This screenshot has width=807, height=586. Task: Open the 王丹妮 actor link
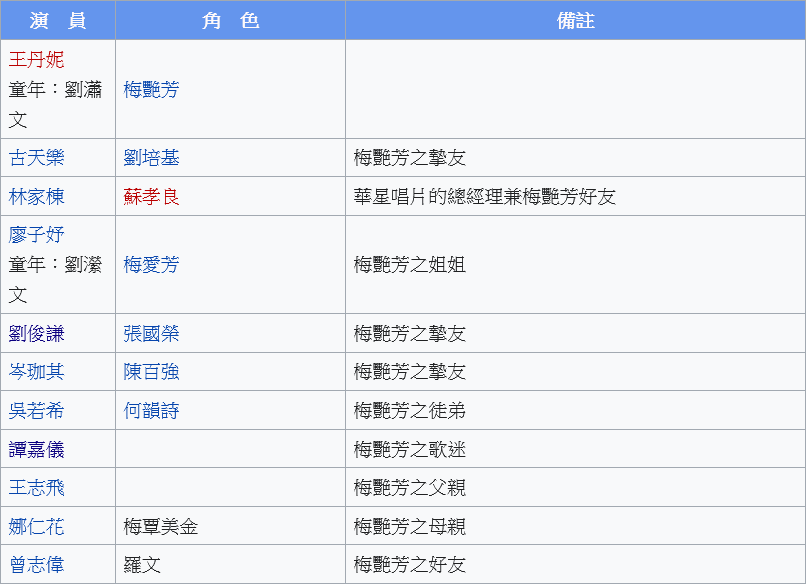coord(37,60)
